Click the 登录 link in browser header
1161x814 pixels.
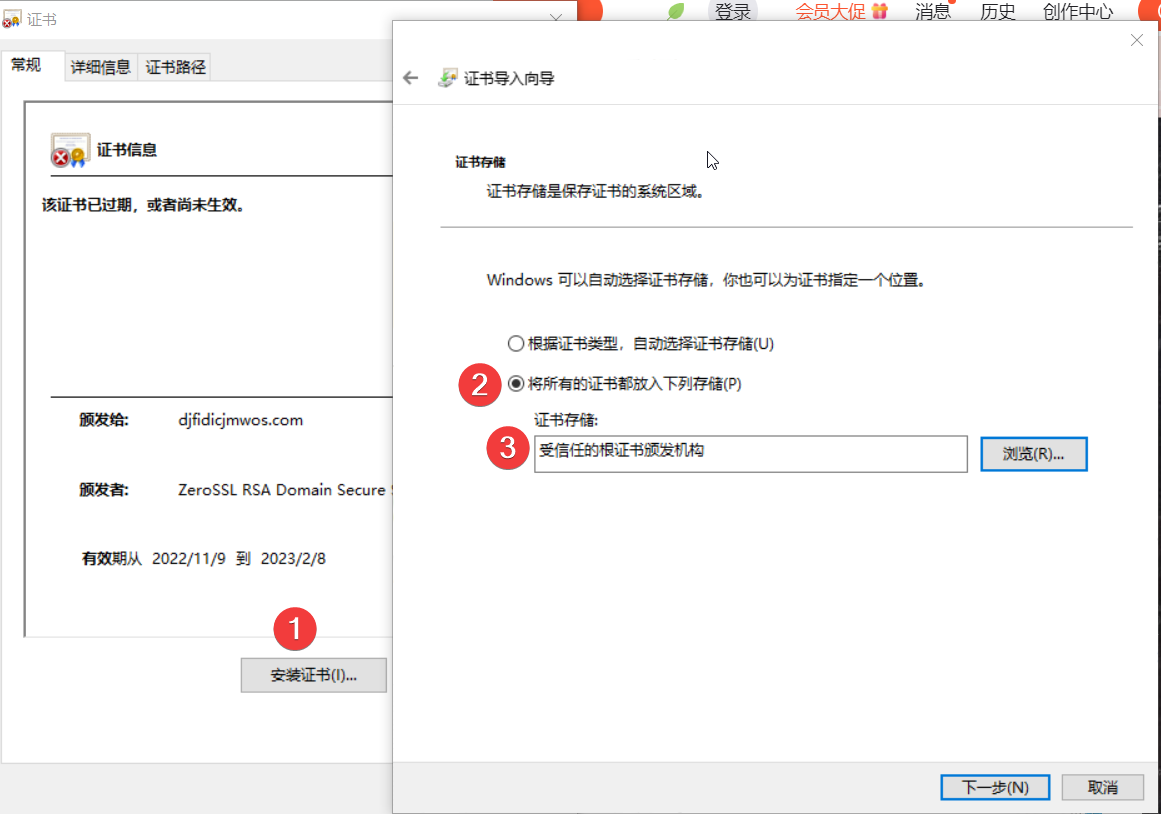click(x=733, y=12)
